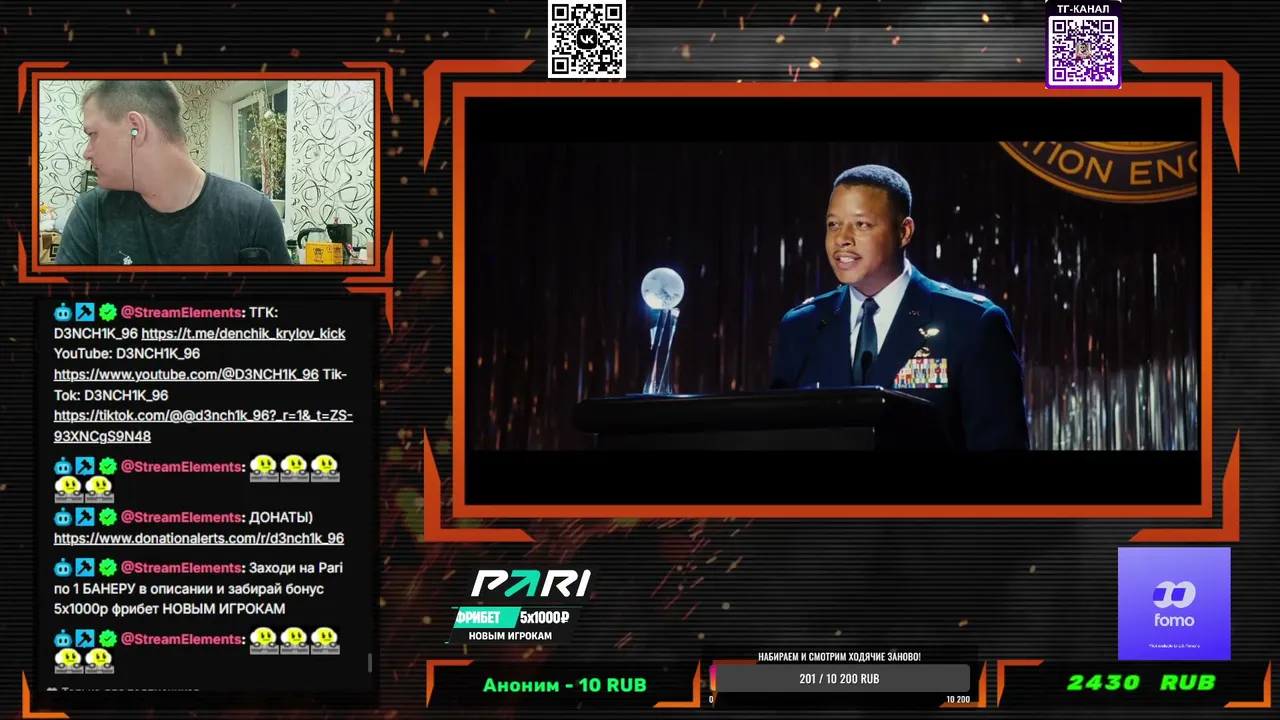Open the t.me/denchik_krylov_kick link
The height and width of the screenshot is (720, 1280).
pos(243,333)
